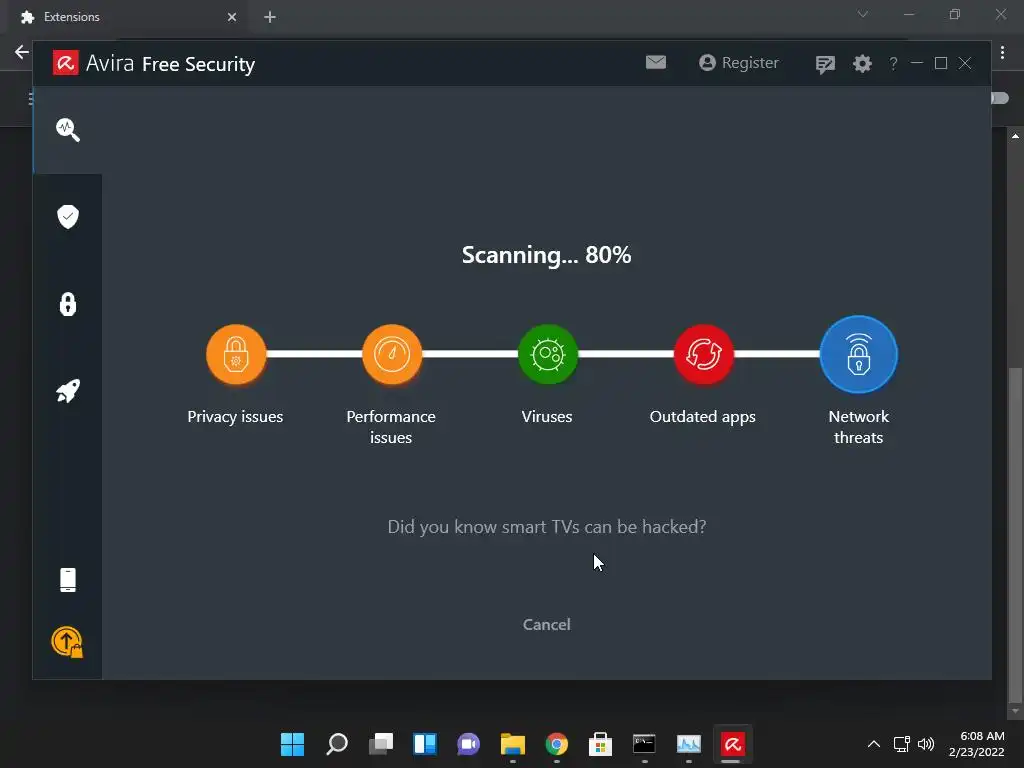This screenshot has height=768, width=1024.
Task: Open the monitoring graph taskbar app
Action: 688,744
